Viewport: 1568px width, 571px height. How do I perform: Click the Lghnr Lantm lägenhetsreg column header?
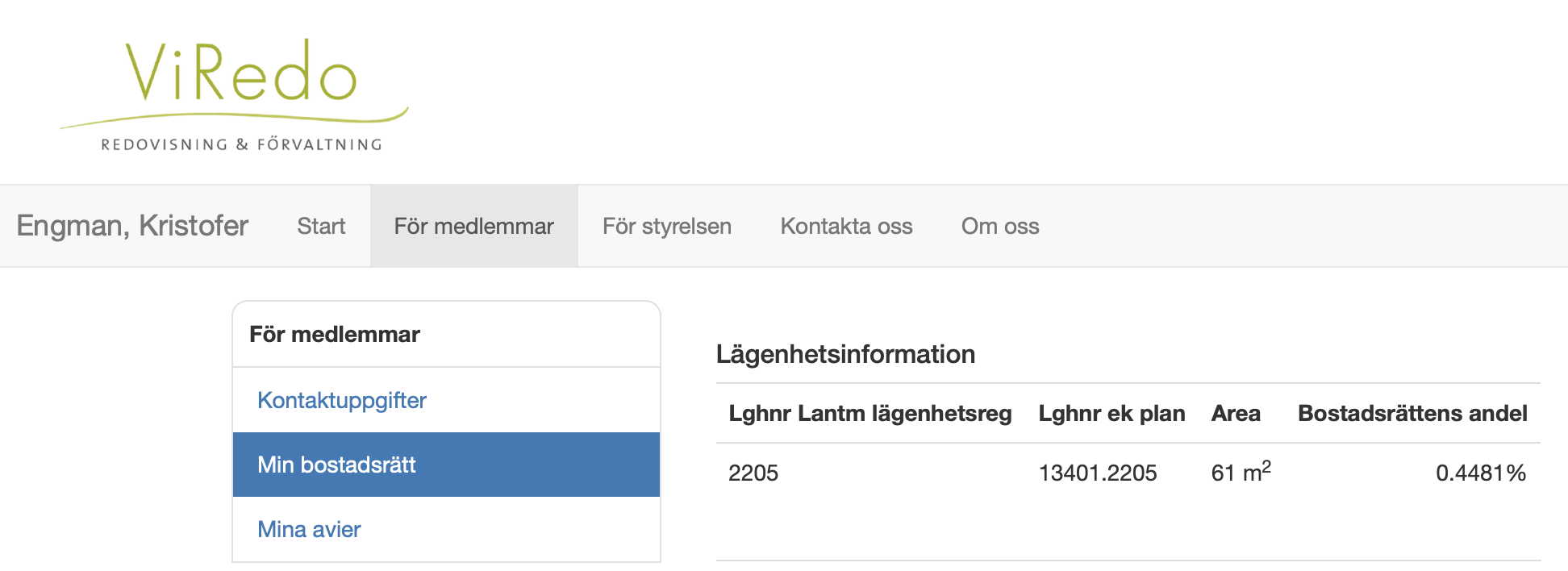pyautogui.click(x=869, y=414)
